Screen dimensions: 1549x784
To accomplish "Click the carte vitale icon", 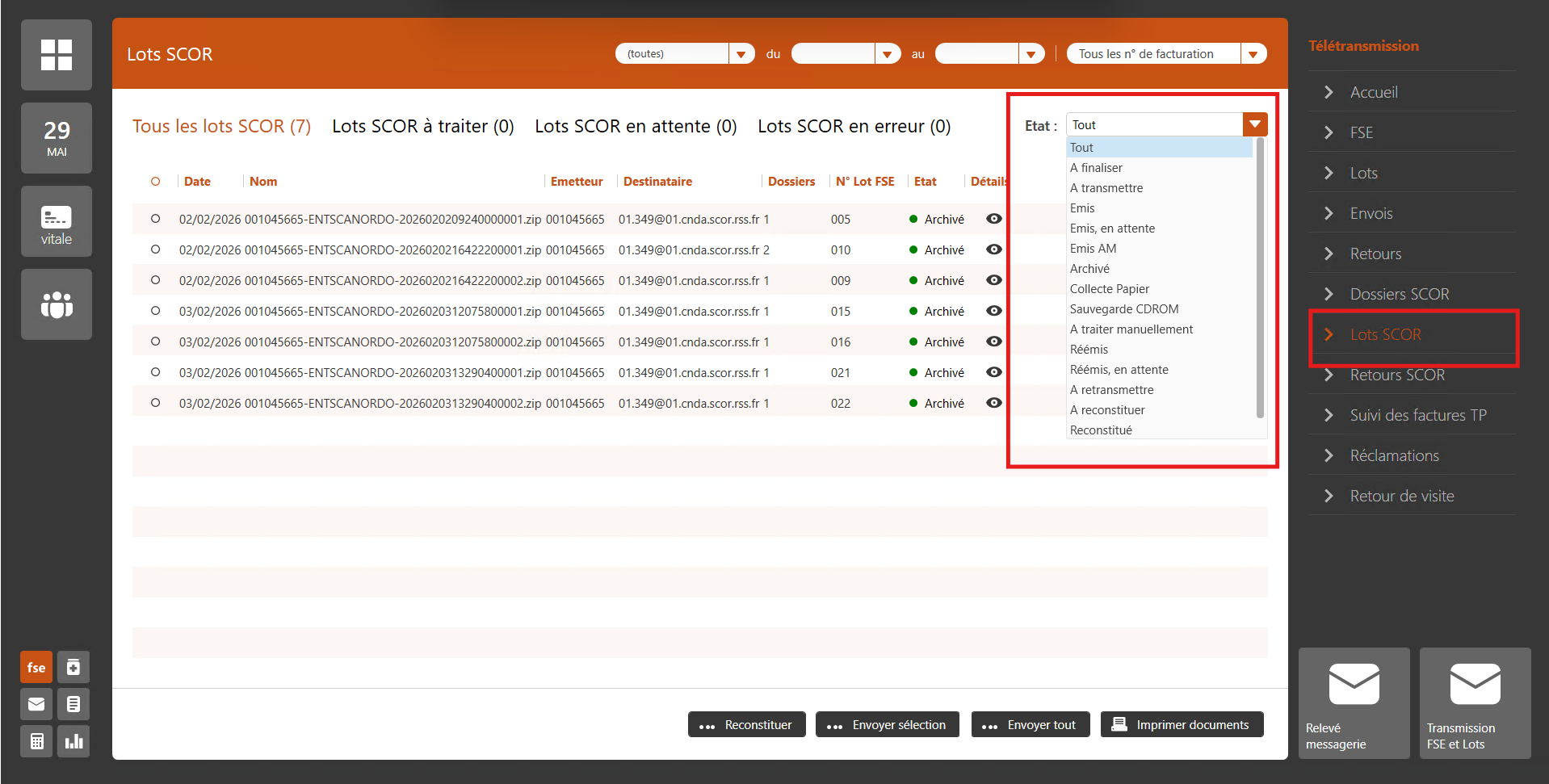I will (57, 222).
